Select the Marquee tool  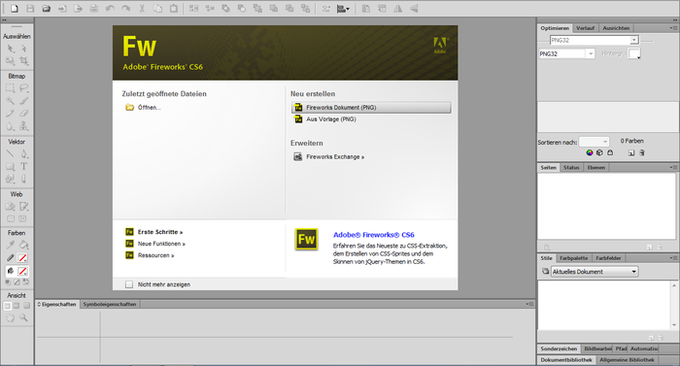[x=10, y=88]
